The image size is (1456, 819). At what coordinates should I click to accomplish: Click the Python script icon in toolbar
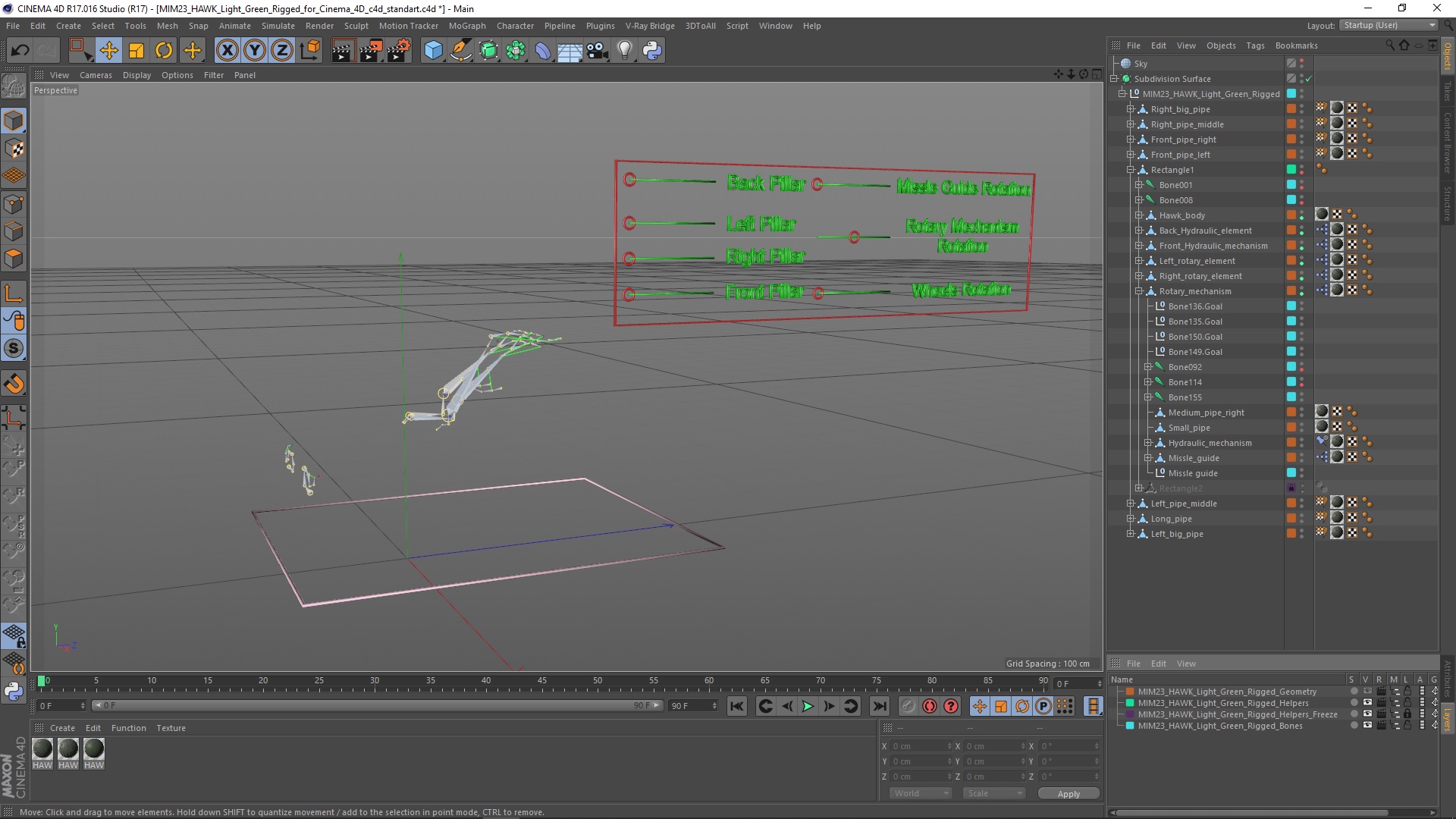652,51
